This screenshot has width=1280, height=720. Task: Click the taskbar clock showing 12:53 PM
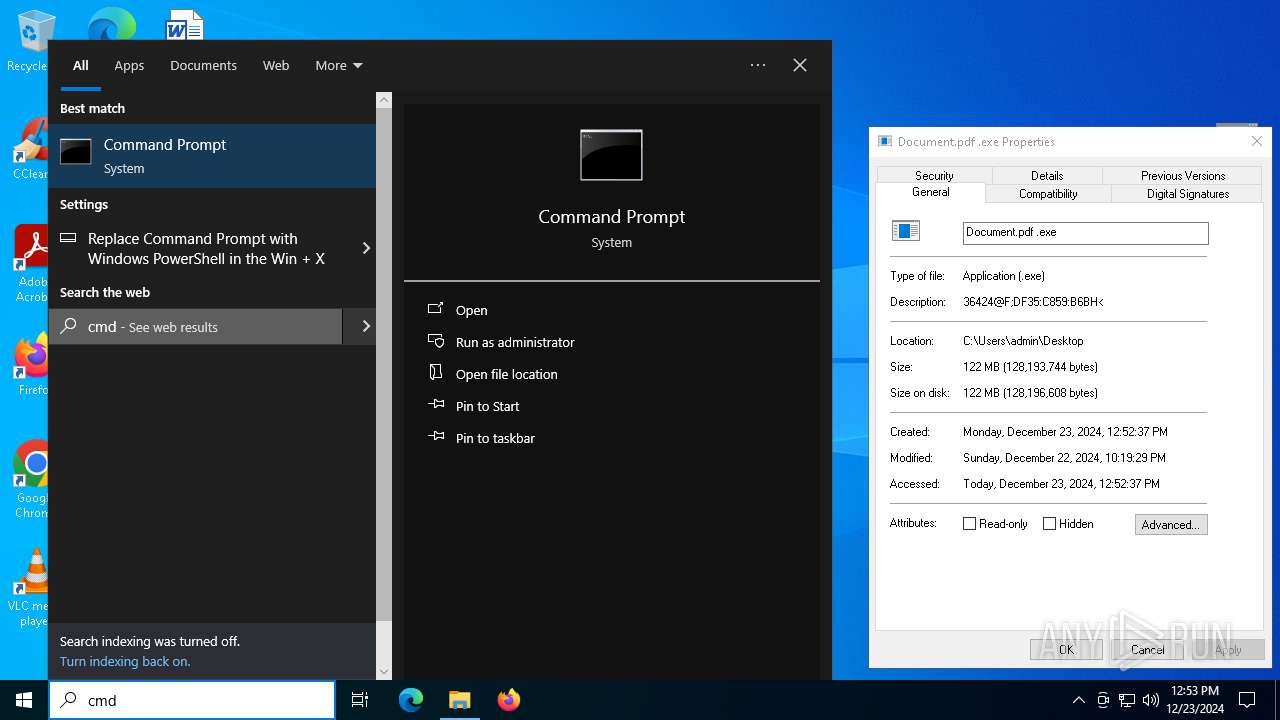click(x=1195, y=700)
